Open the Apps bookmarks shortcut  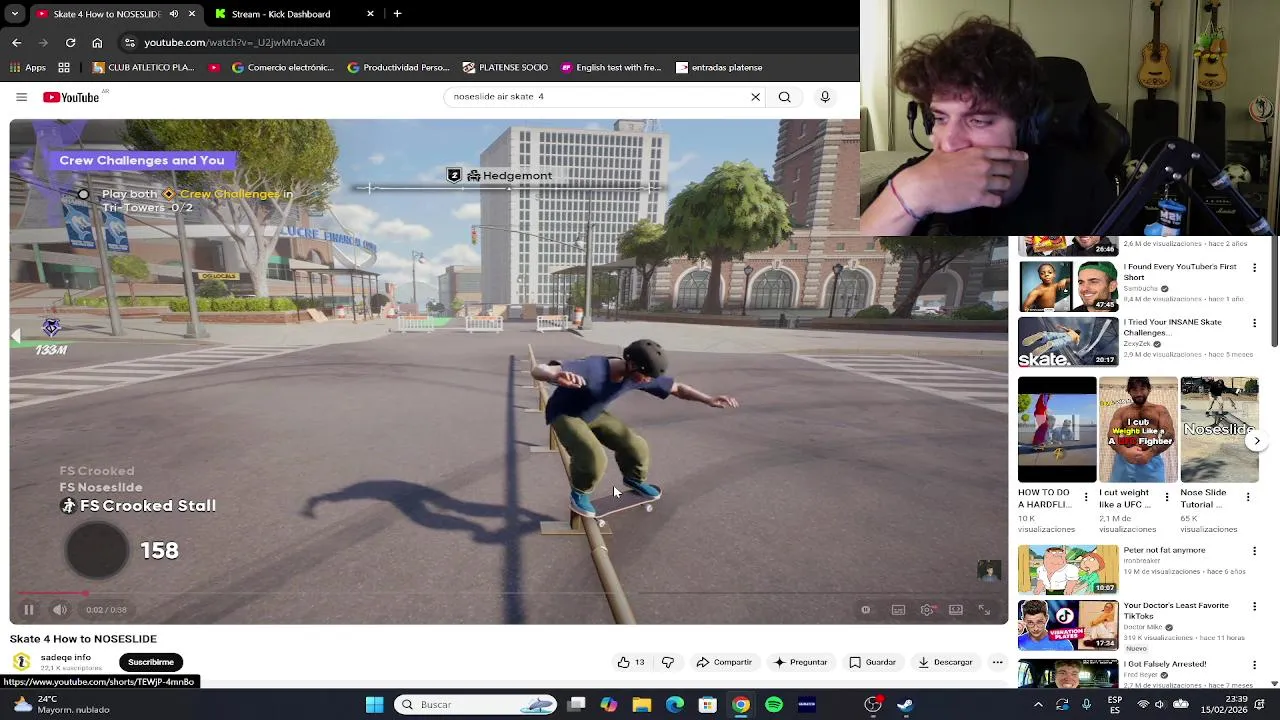click(x=28, y=68)
